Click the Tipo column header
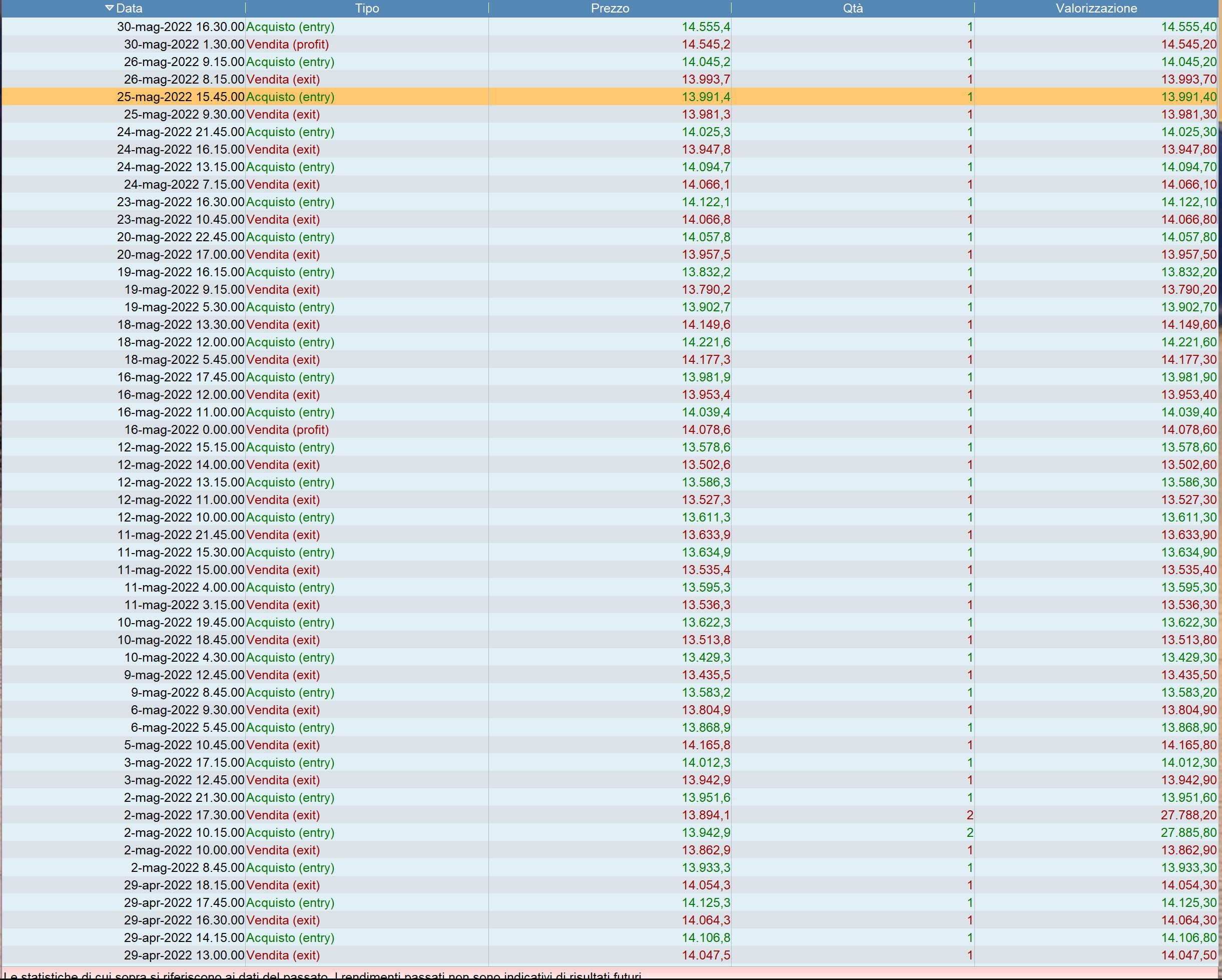The image size is (1222, 980). coord(367,8)
